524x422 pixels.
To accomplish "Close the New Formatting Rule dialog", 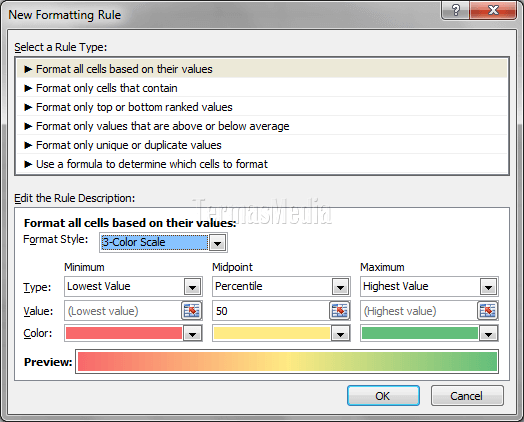I will coord(493,10).
